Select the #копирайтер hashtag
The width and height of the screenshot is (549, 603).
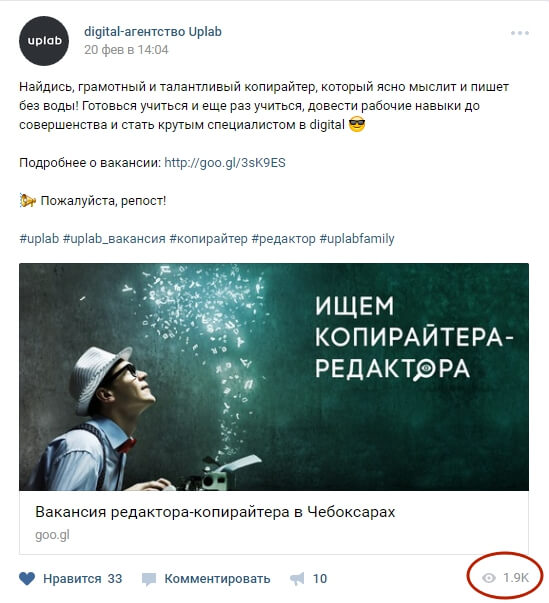(209, 239)
